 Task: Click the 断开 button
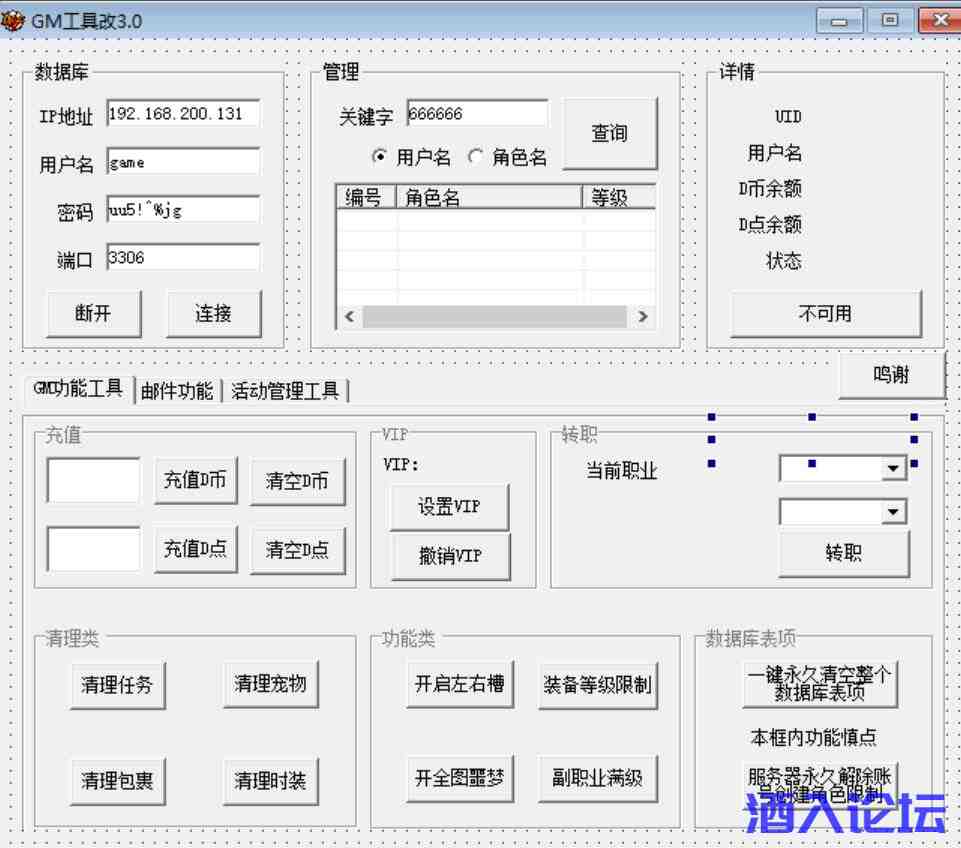tap(94, 314)
